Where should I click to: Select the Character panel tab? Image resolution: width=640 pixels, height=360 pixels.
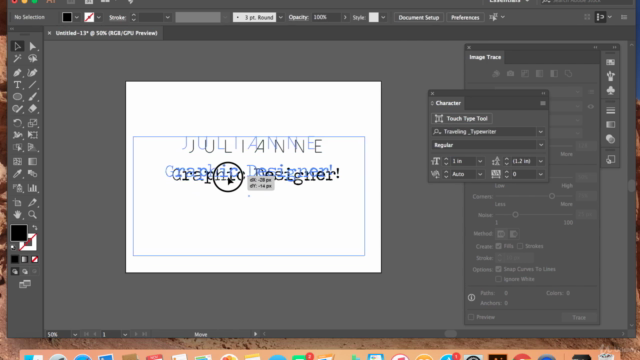coord(448,103)
